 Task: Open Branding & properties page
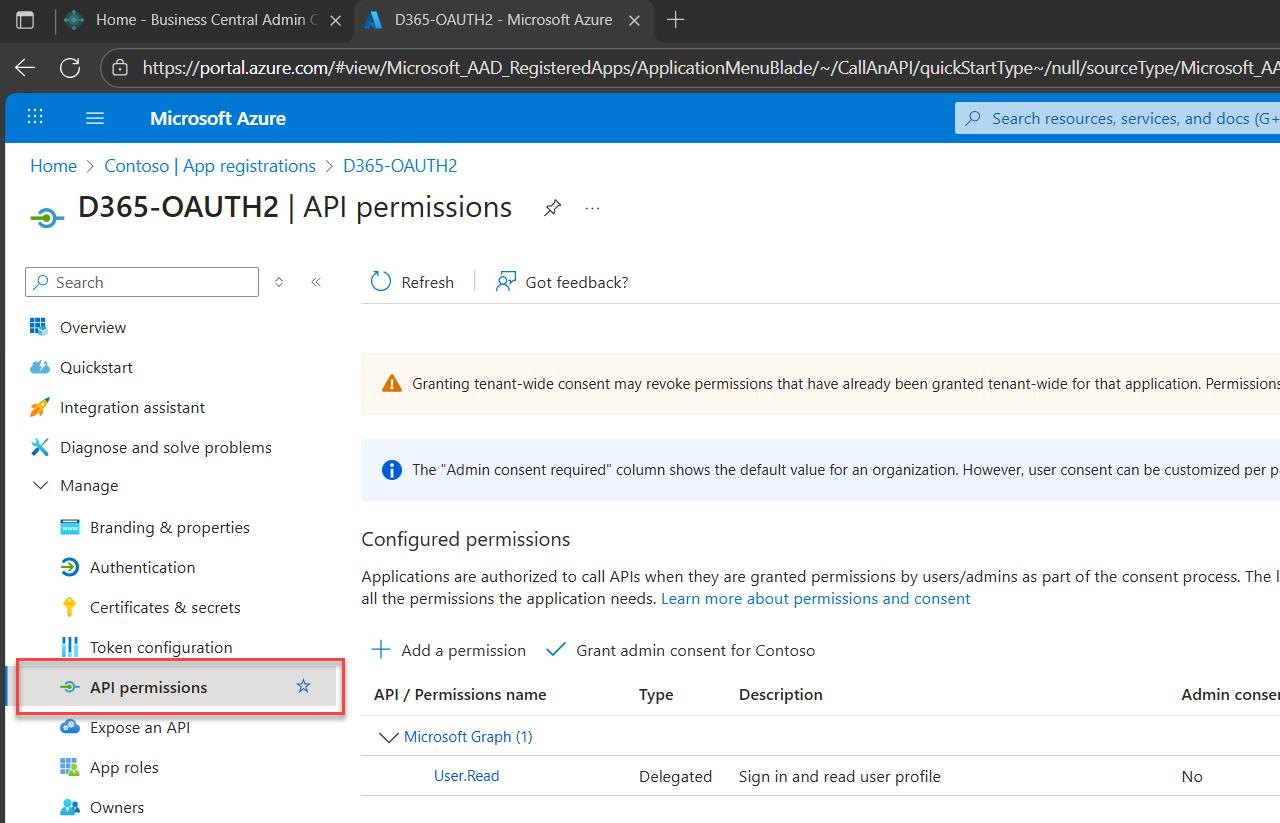pyautogui.click(x=170, y=527)
